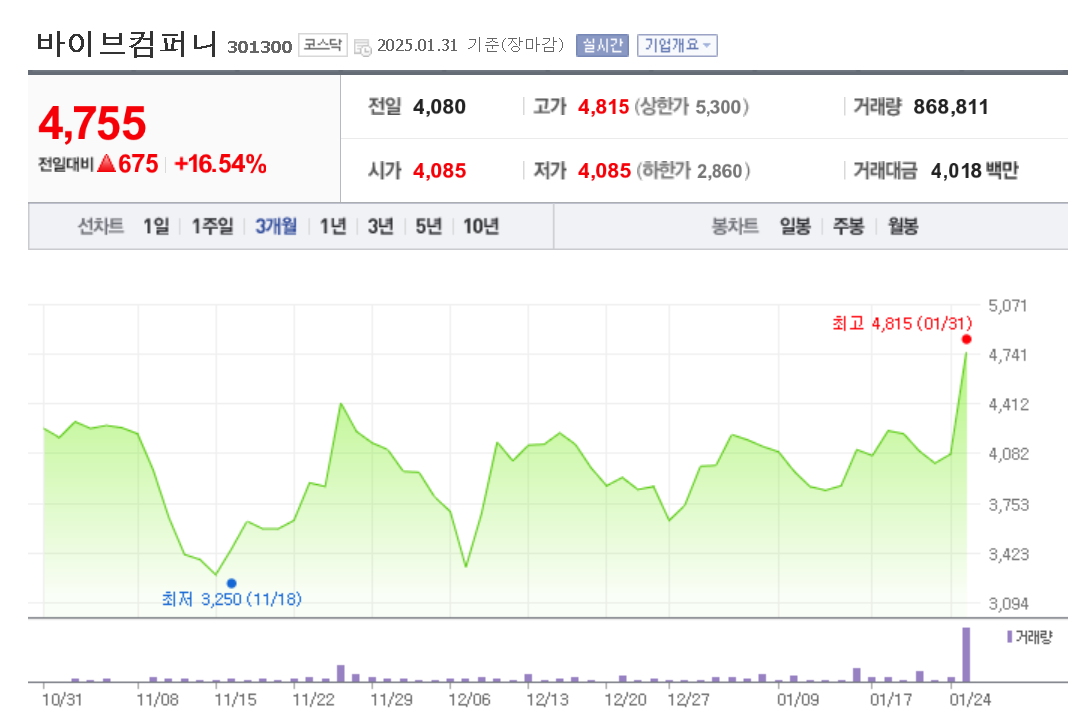The height and width of the screenshot is (720, 1068).
Task: Click the blue 최저 3,250 marker dot
Action: pos(232,583)
